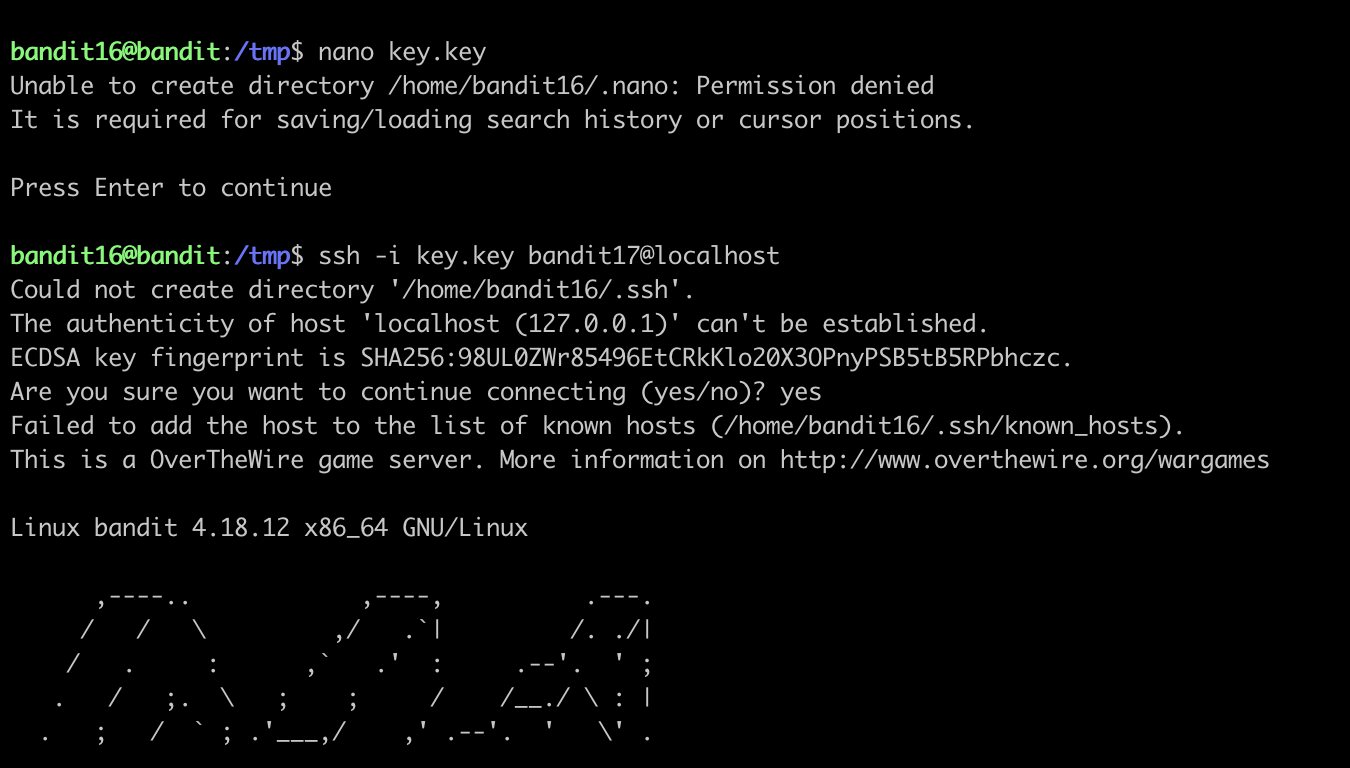Click the SHA256 key fingerprint string
The height and width of the screenshot is (768, 1350).
717,358
